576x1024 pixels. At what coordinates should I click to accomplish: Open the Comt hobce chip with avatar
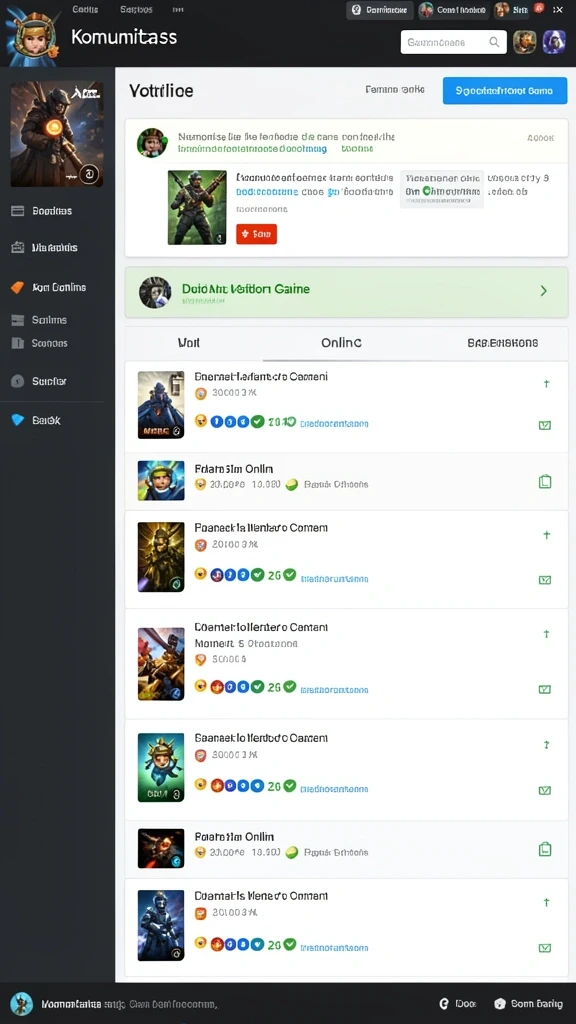(453, 9)
